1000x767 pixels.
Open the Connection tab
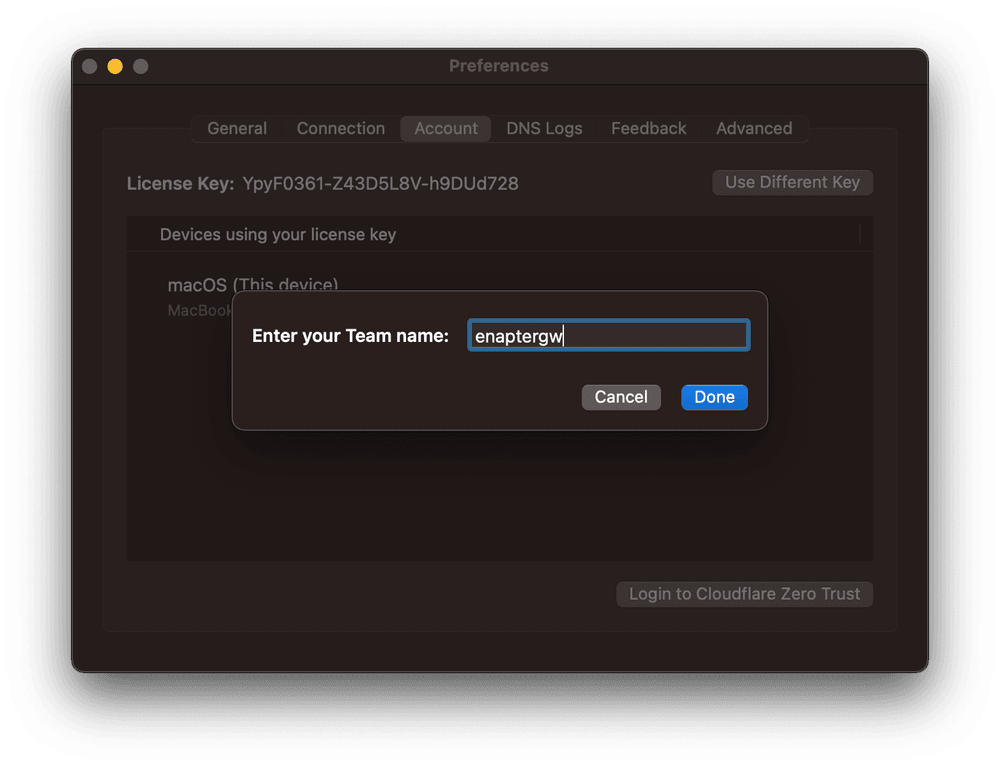click(340, 128)
